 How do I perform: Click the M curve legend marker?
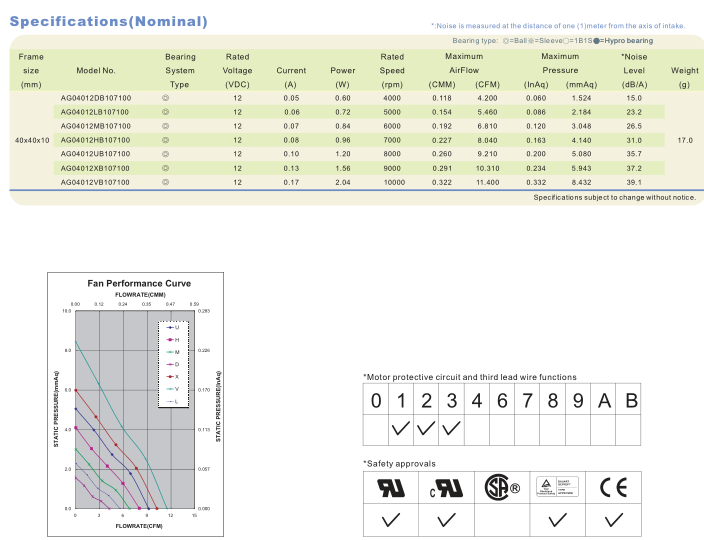(171, 352)
